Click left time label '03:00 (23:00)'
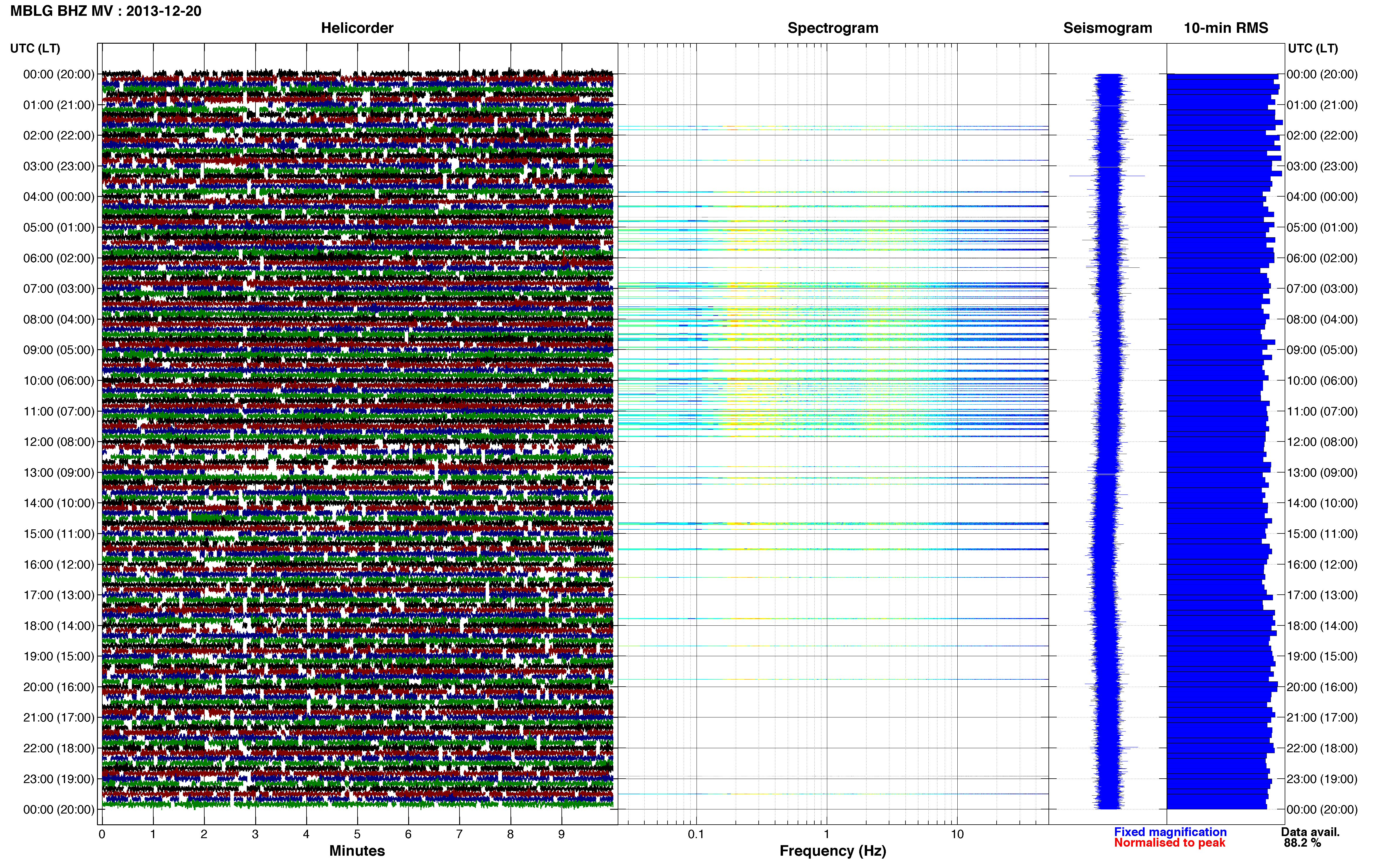 tap(59, 166)
